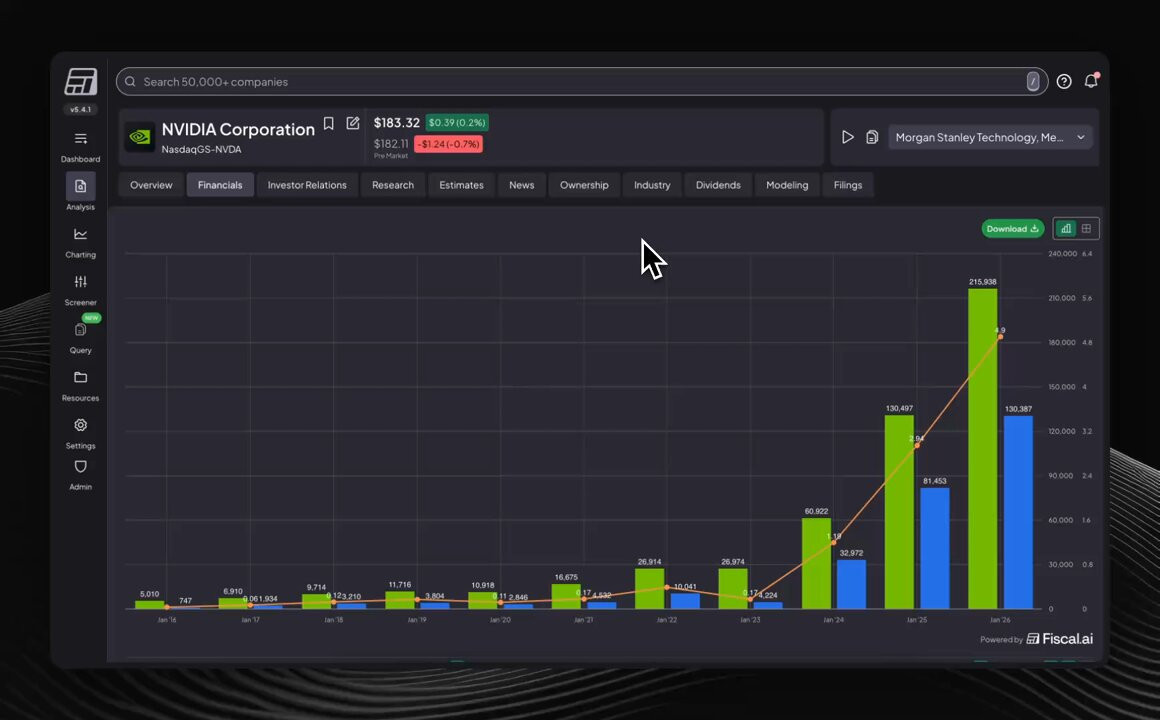
Task: Switch to the Ownership tab
Action: [584, 185]
